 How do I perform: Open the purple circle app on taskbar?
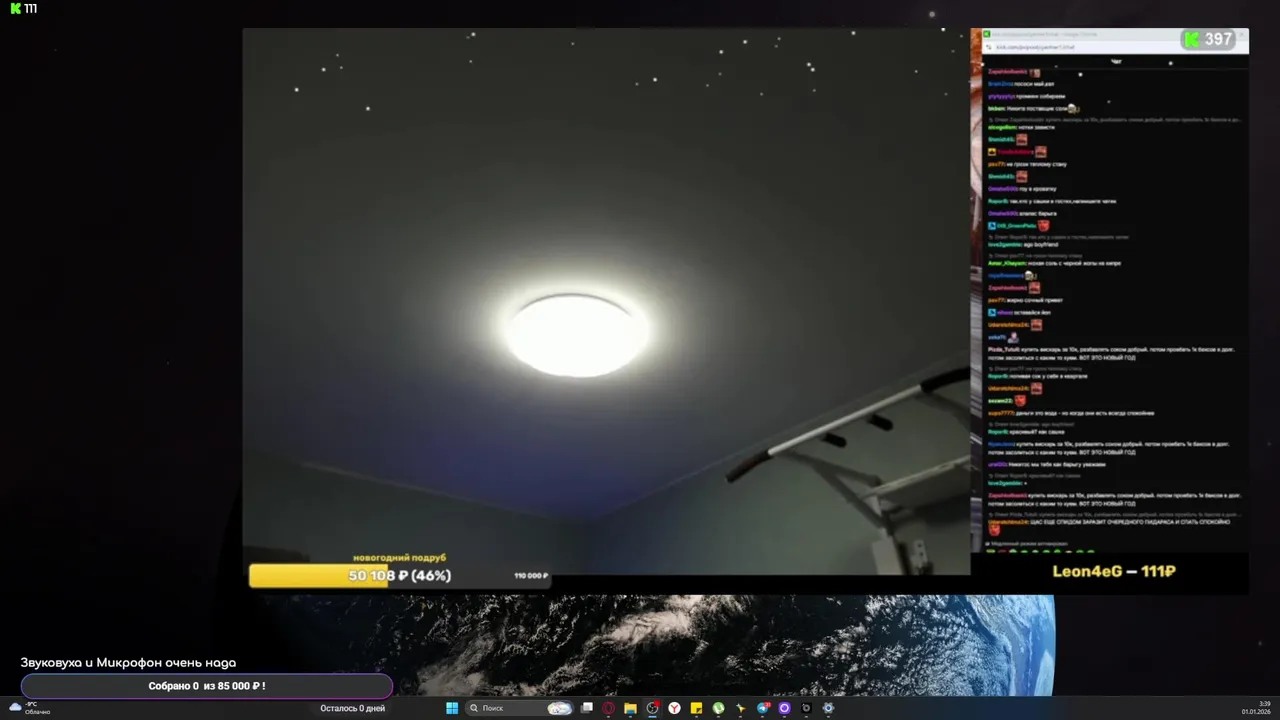pos(784,708)
